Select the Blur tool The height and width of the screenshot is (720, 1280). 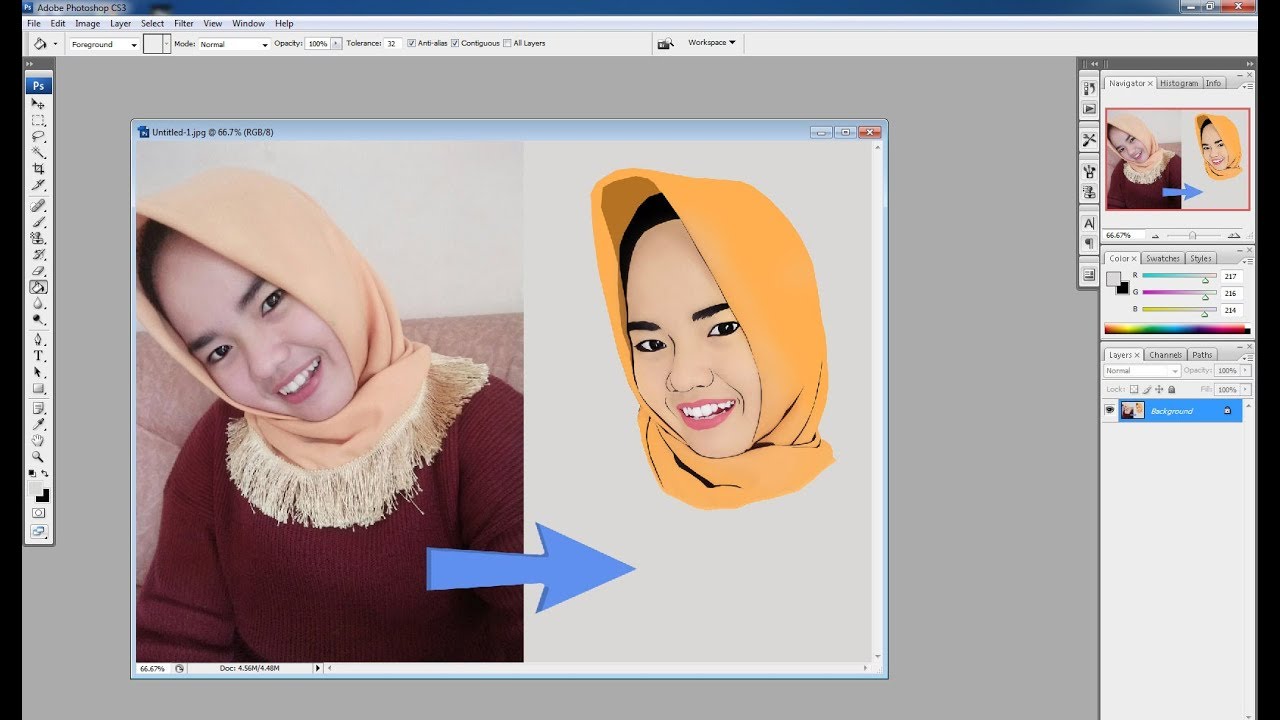pyautogui.click(x=38, y=303)
